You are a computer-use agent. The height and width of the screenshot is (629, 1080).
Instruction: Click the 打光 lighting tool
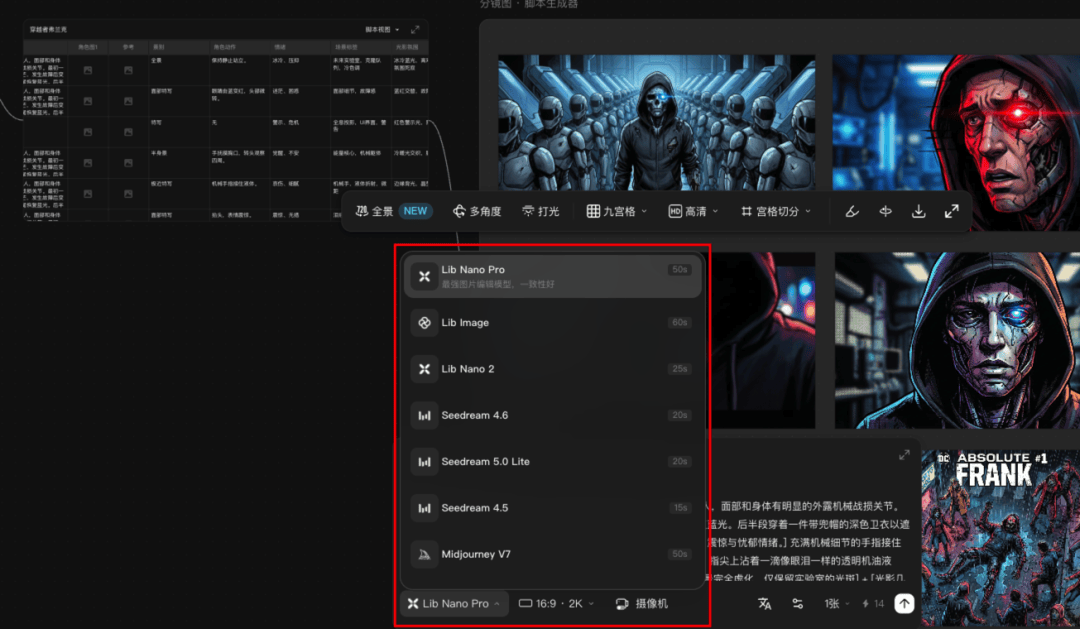pos(541,212)
